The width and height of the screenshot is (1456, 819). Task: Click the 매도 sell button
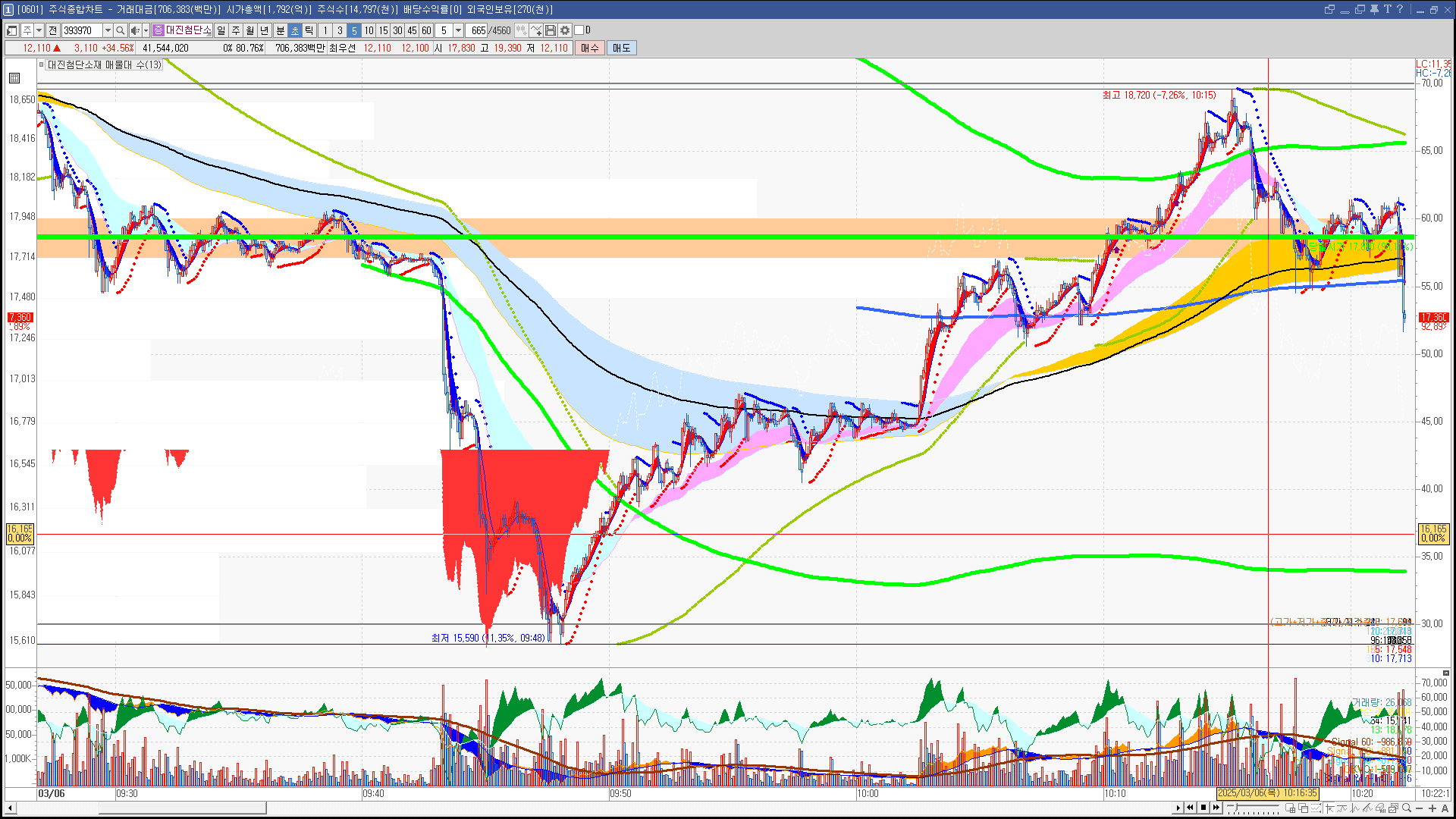(622, 48)
